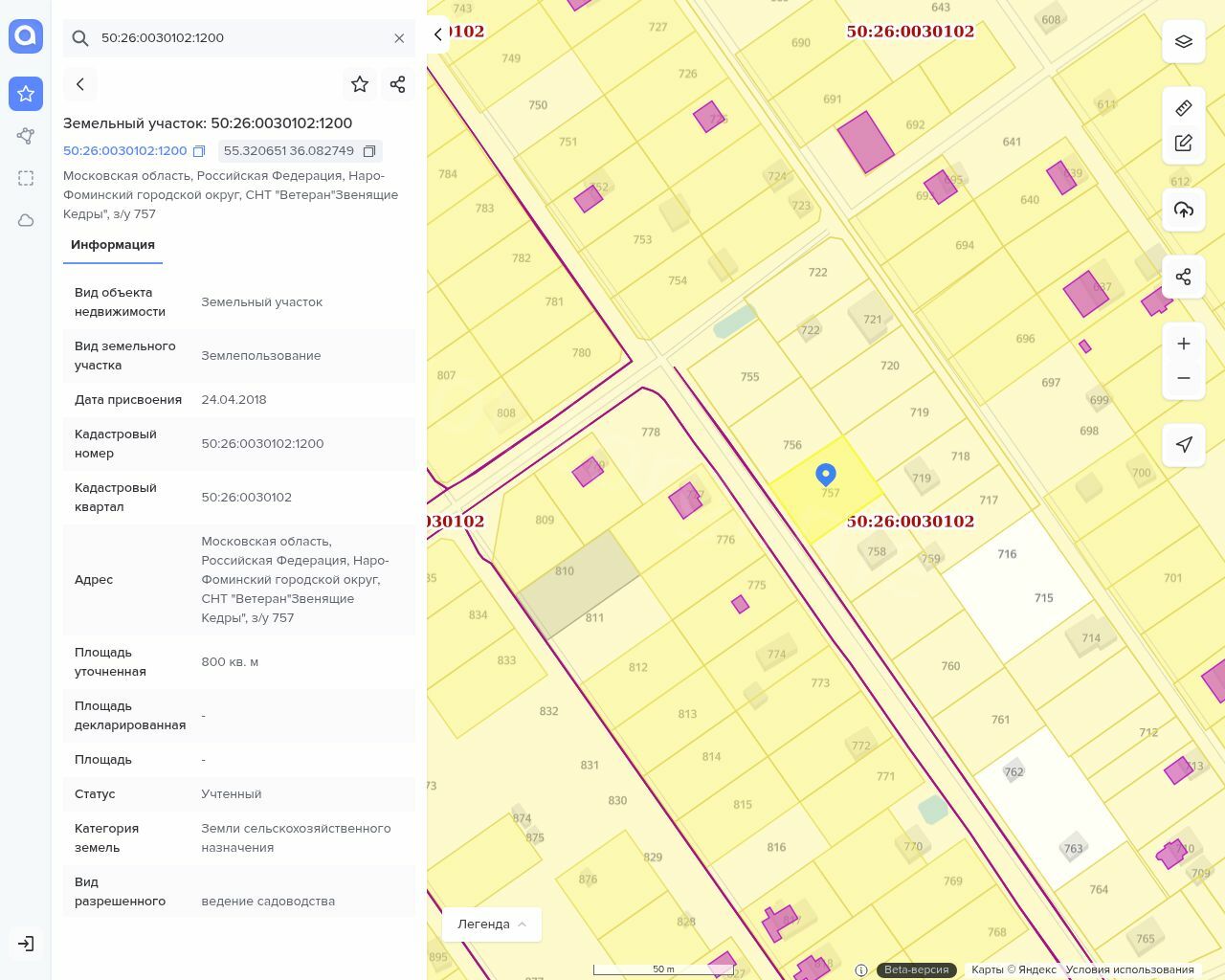Open the Условия использования link
Viewport: 1225px width, 980px height.
pos(1129,969)
